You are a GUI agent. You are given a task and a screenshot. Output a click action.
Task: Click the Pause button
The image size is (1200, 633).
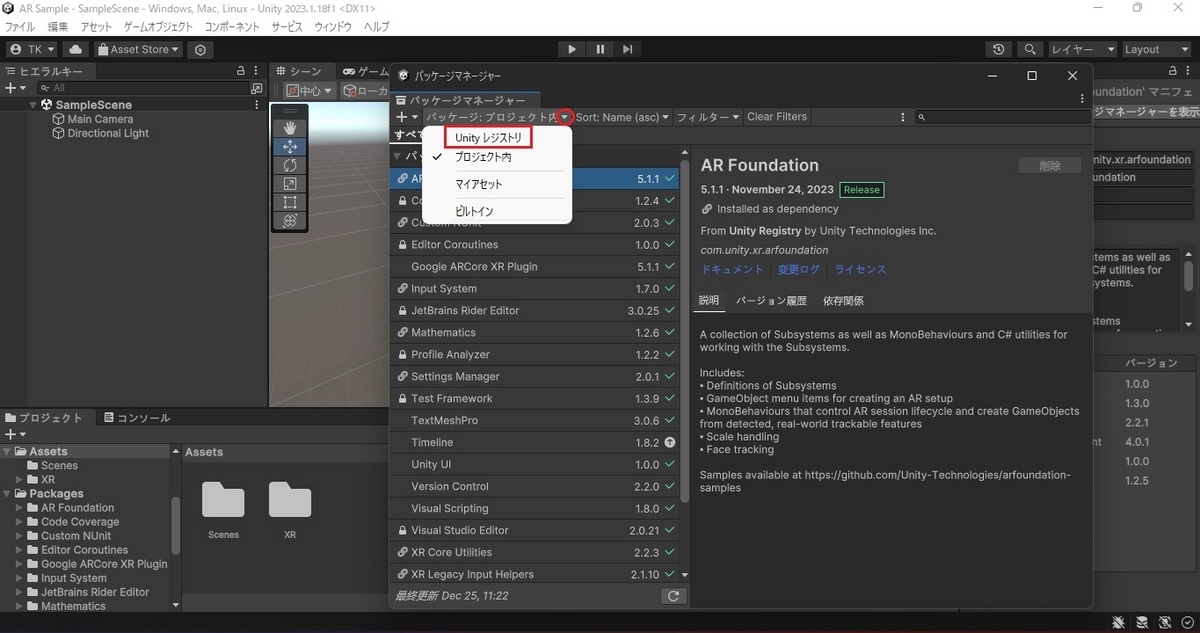tap(600, 49)
